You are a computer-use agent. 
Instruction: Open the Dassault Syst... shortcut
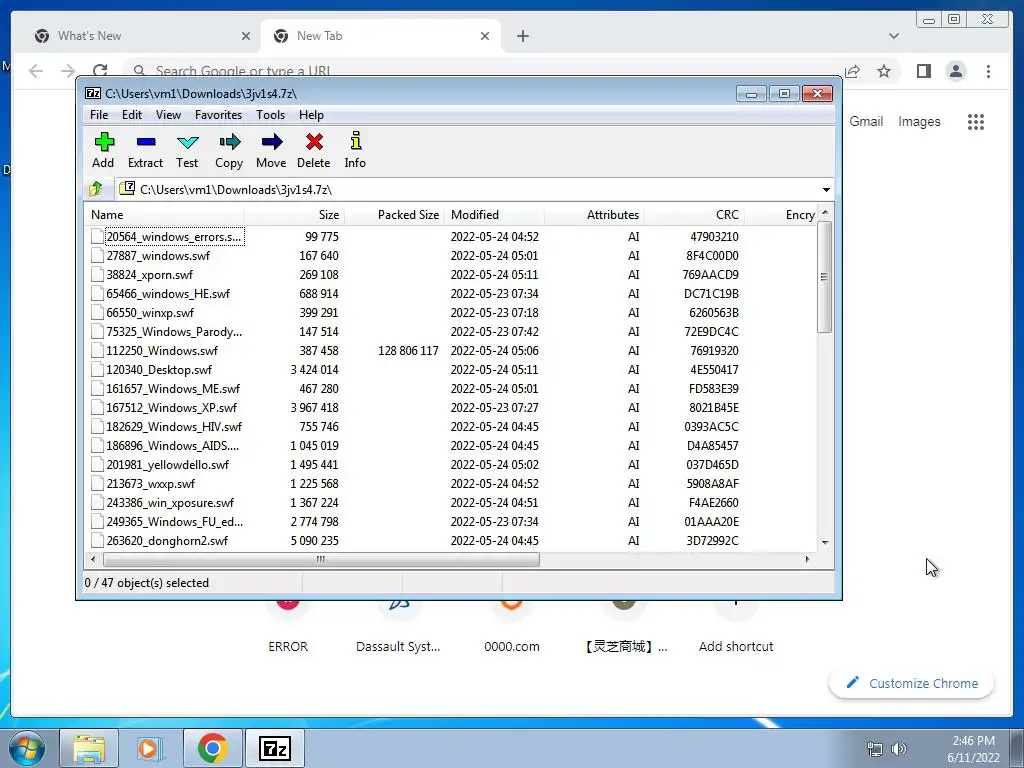pyautogui.click(x=398, y=647)
